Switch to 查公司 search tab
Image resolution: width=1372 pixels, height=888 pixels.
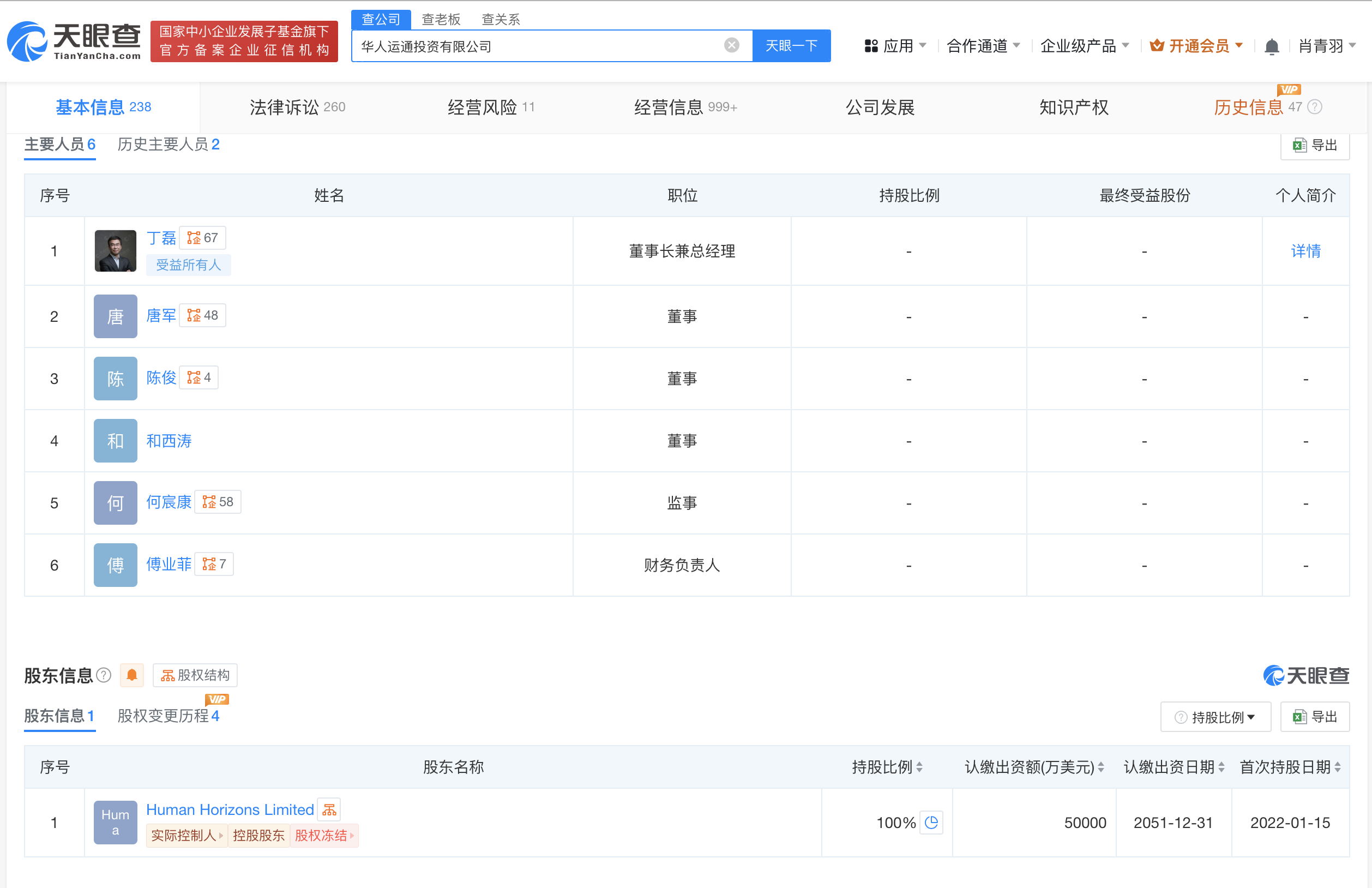[x=381, y=20]
